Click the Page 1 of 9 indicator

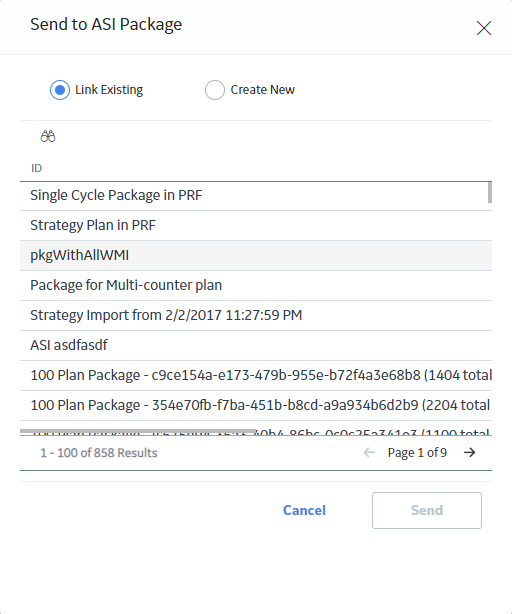(x=417, y=453)
